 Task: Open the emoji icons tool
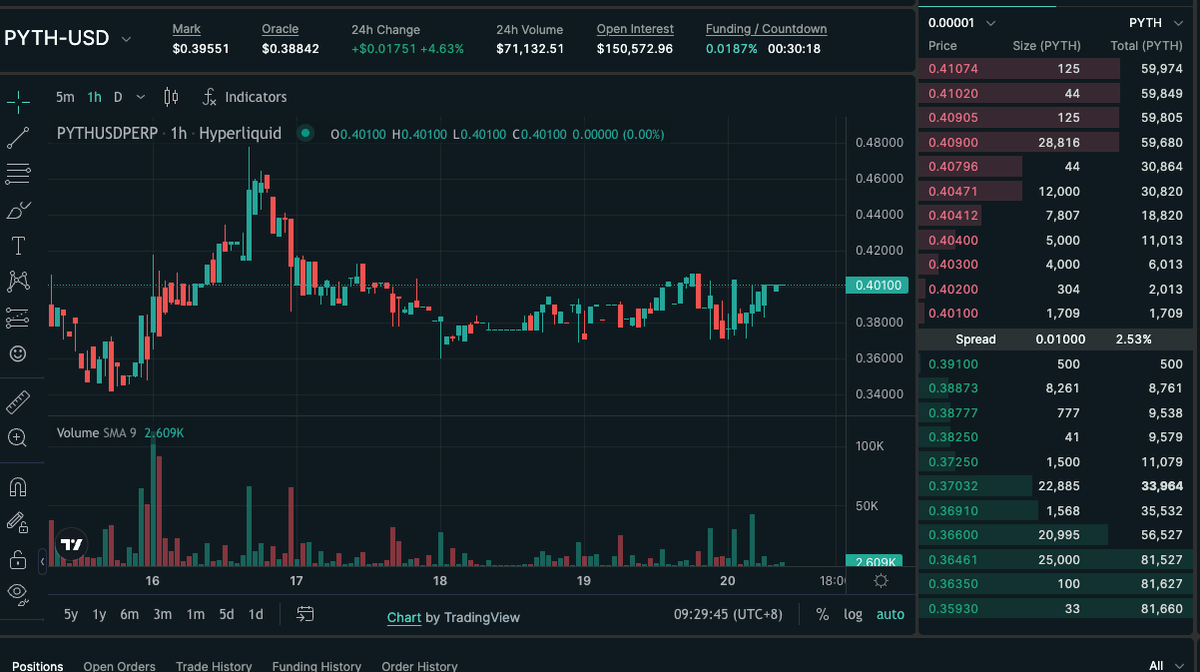pos(18,354)
